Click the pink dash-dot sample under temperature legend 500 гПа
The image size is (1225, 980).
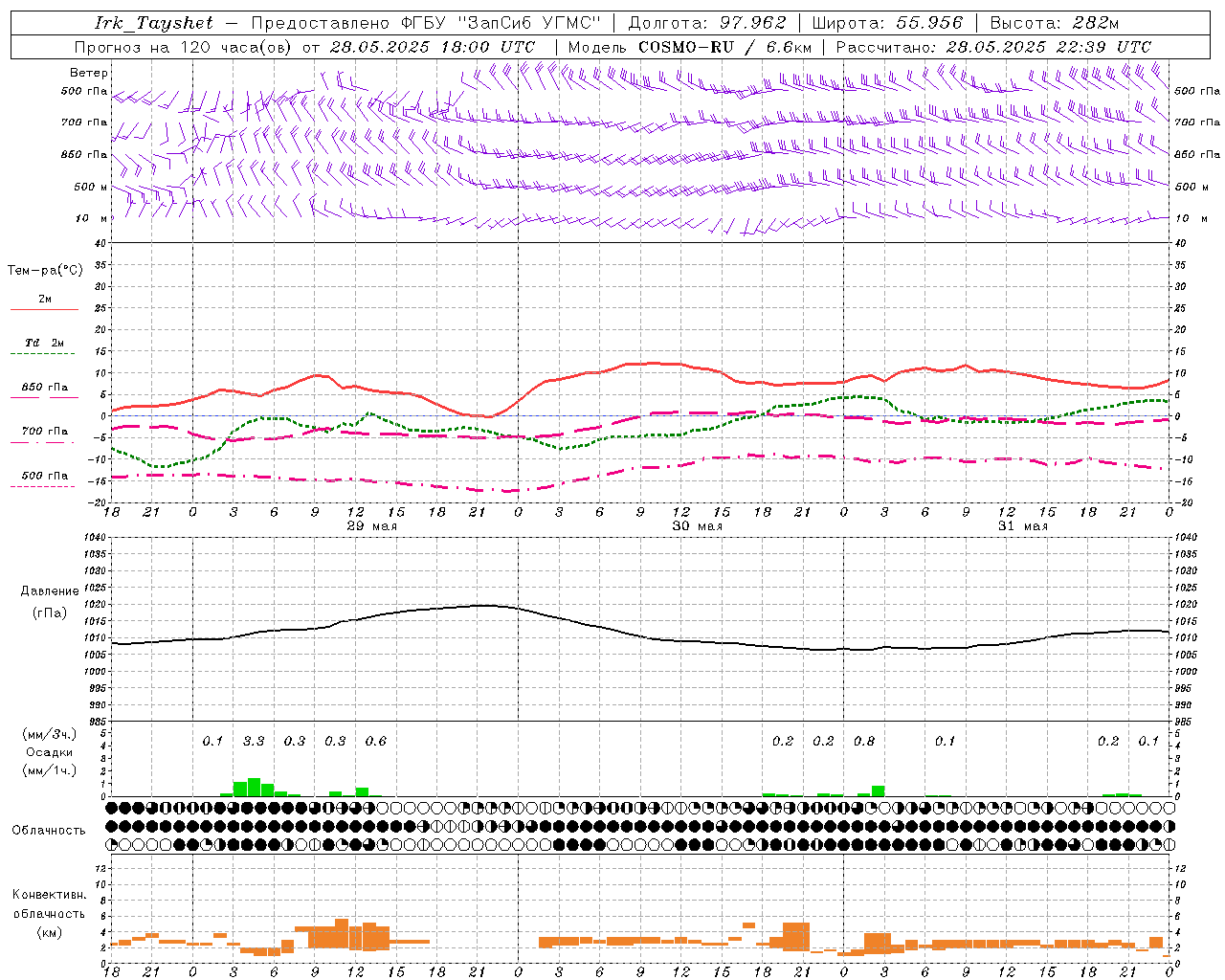[42, 487]
